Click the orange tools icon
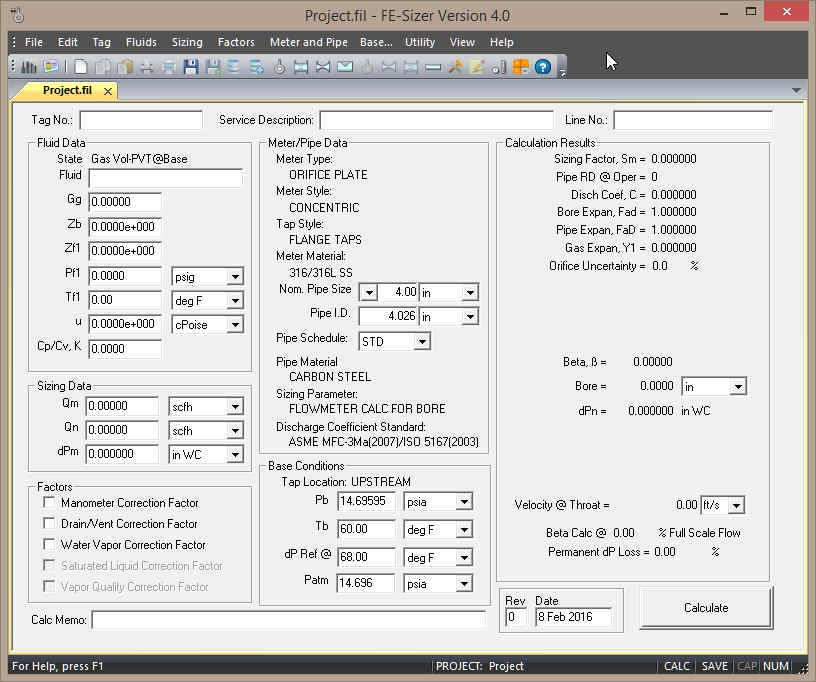 (455, 67)
